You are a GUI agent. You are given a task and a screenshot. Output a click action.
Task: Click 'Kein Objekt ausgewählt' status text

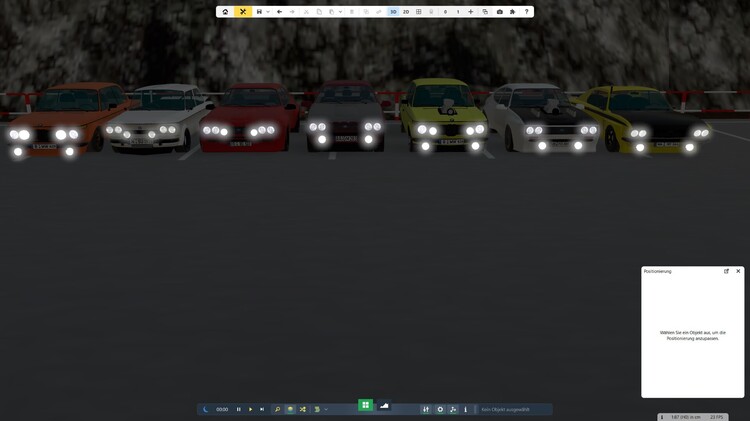tap(505, 410)
